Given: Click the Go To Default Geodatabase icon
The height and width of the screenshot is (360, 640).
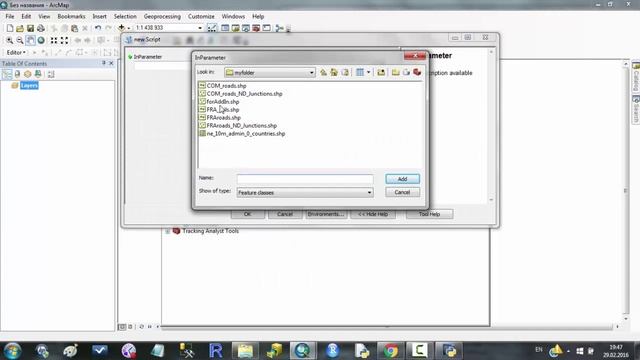Looking at the screenshot, I should tap(345, 72).
